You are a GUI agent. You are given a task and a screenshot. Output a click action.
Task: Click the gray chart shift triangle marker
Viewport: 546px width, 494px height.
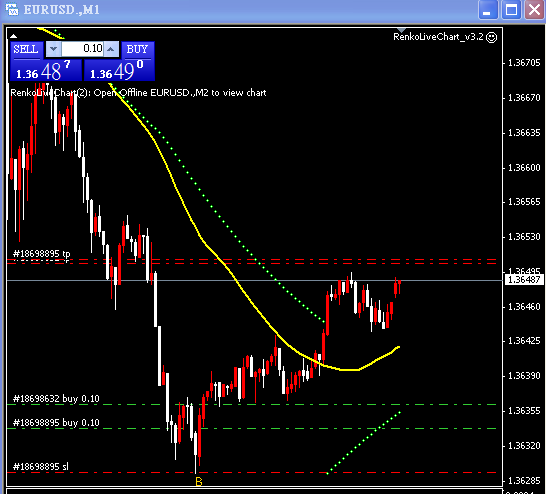(x=401, y=30)
